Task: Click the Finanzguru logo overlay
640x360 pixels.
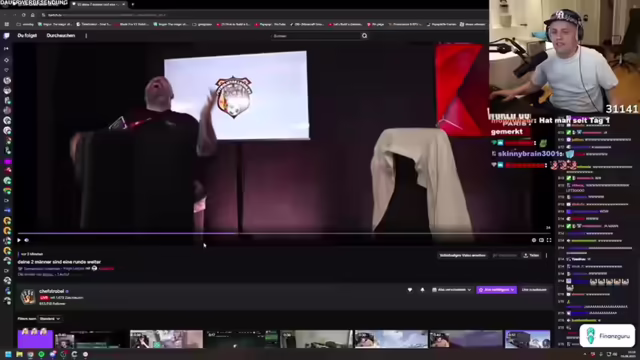Action: point(607,336)
